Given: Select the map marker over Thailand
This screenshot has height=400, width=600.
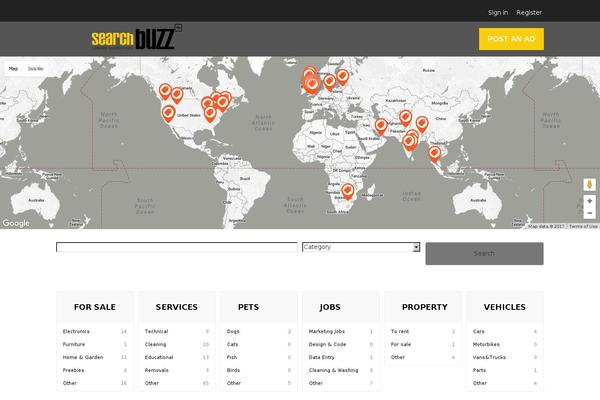Looking at the screenshot, I should pyautogui.click(x=434, y=154).
